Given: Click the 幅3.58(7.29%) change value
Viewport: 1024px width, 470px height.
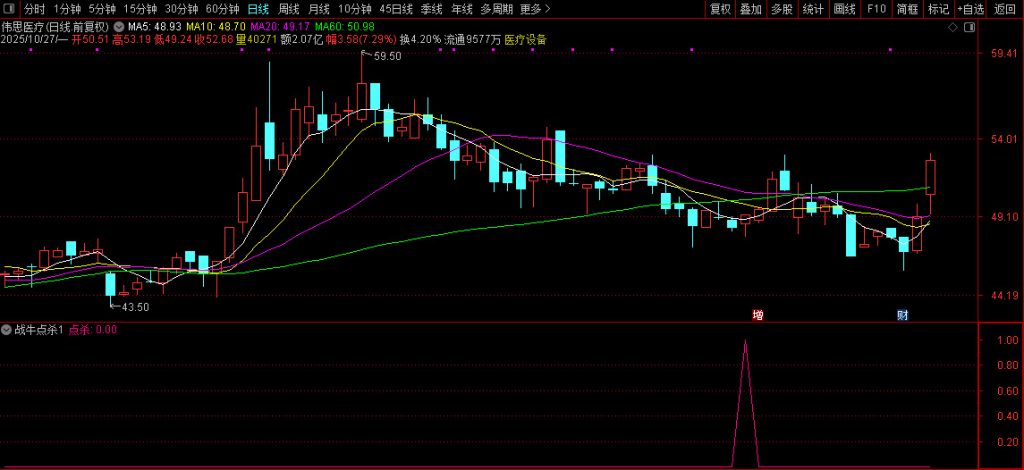Looking at the screenshot, I should [360, 39].
